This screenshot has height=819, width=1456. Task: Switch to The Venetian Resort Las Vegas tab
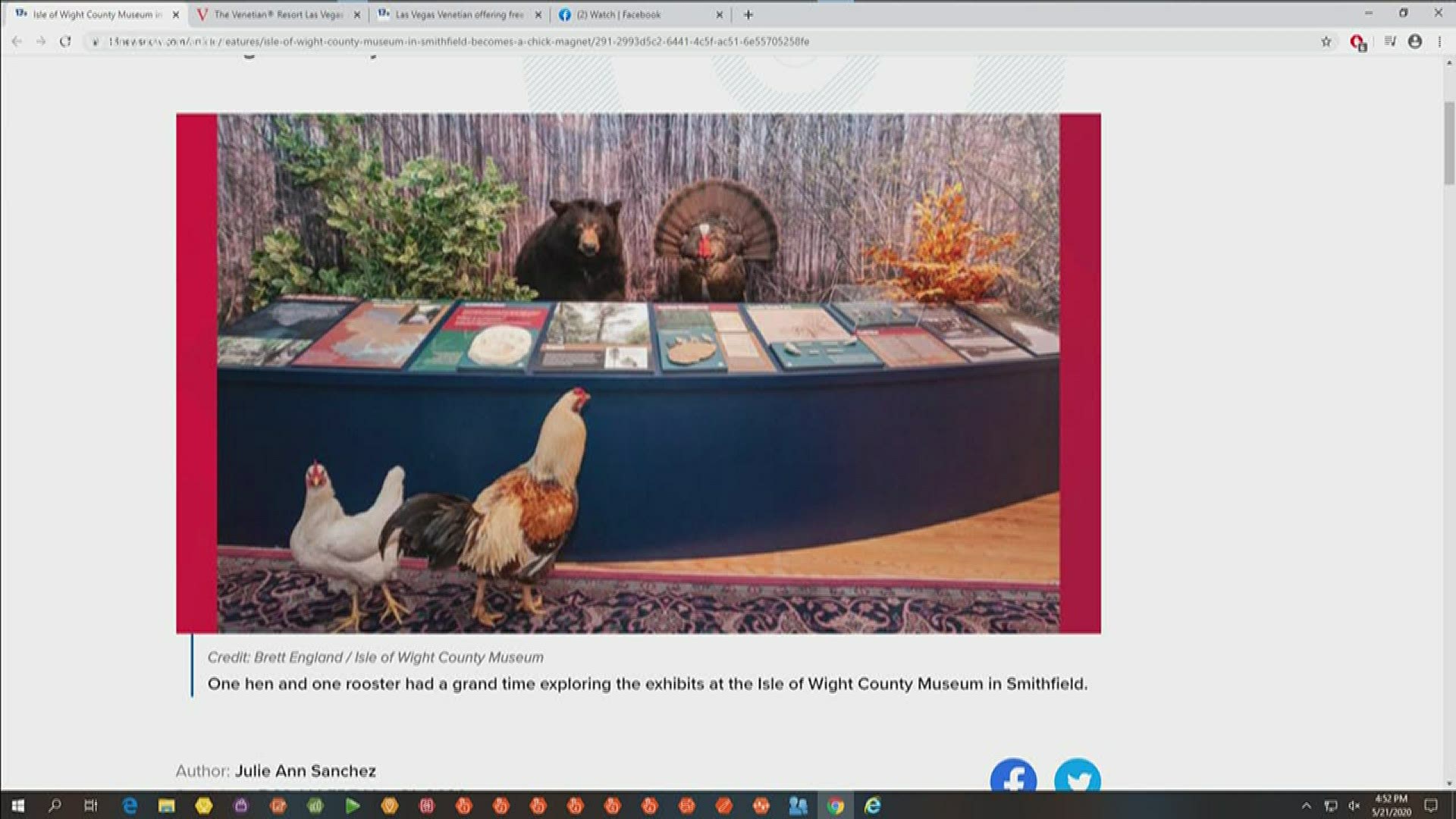pos(277,14)
